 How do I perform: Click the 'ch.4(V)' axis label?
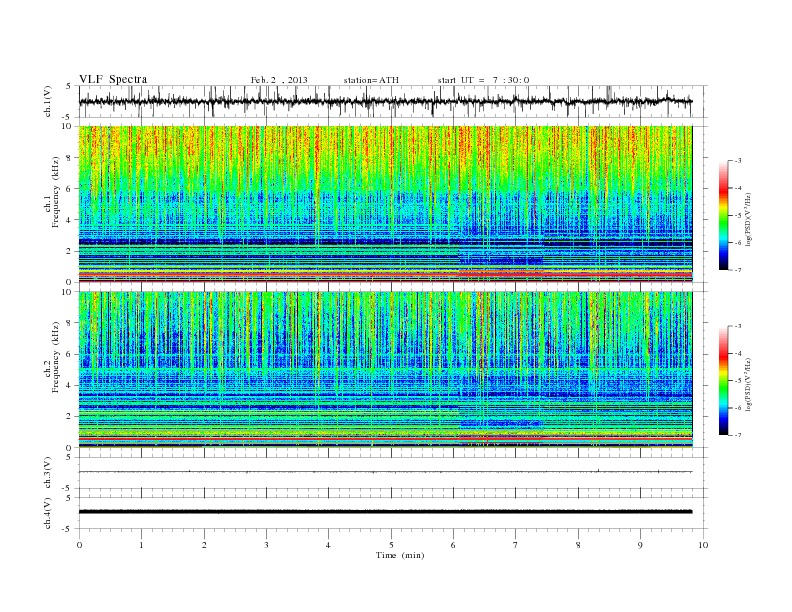click(48, 513)
